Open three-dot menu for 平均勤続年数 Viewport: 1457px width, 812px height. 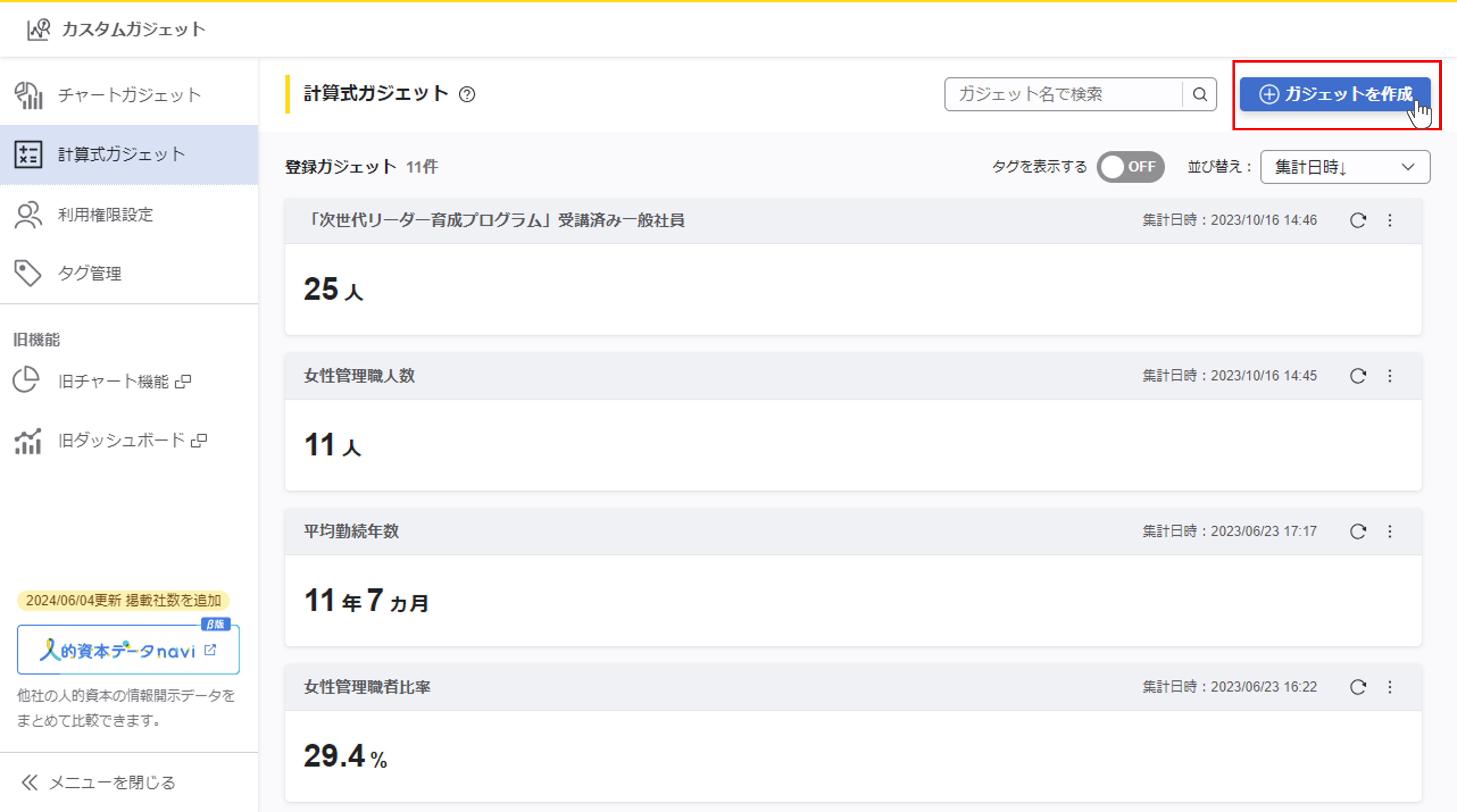click(x=1390, y=532)
